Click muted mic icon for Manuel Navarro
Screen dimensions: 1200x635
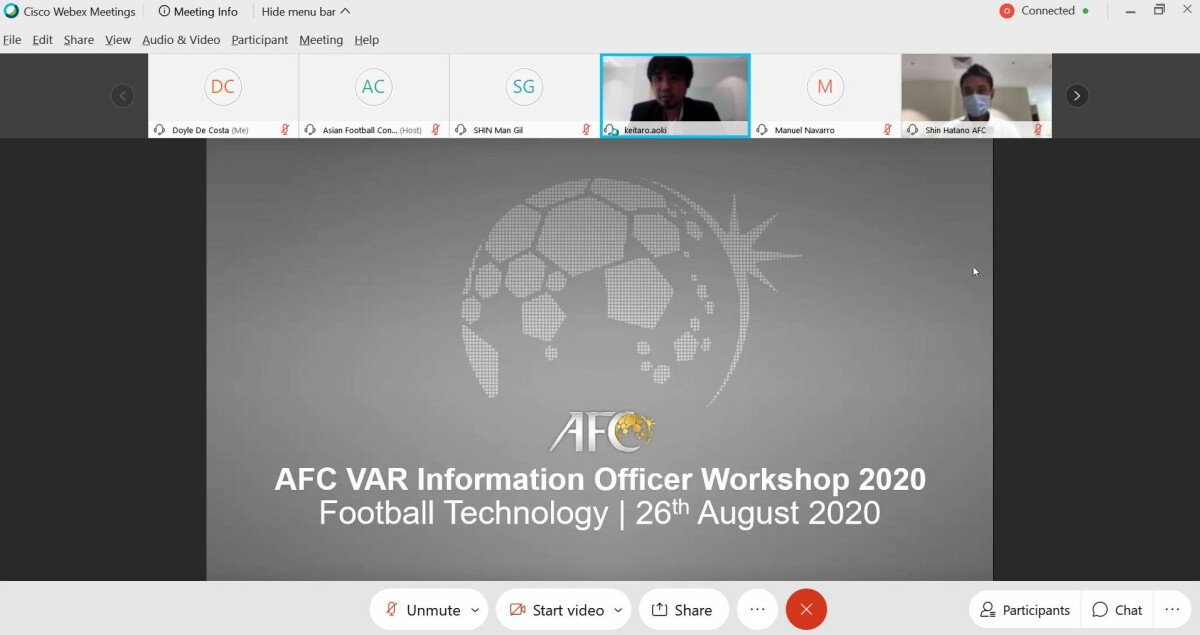pos(887,130)
